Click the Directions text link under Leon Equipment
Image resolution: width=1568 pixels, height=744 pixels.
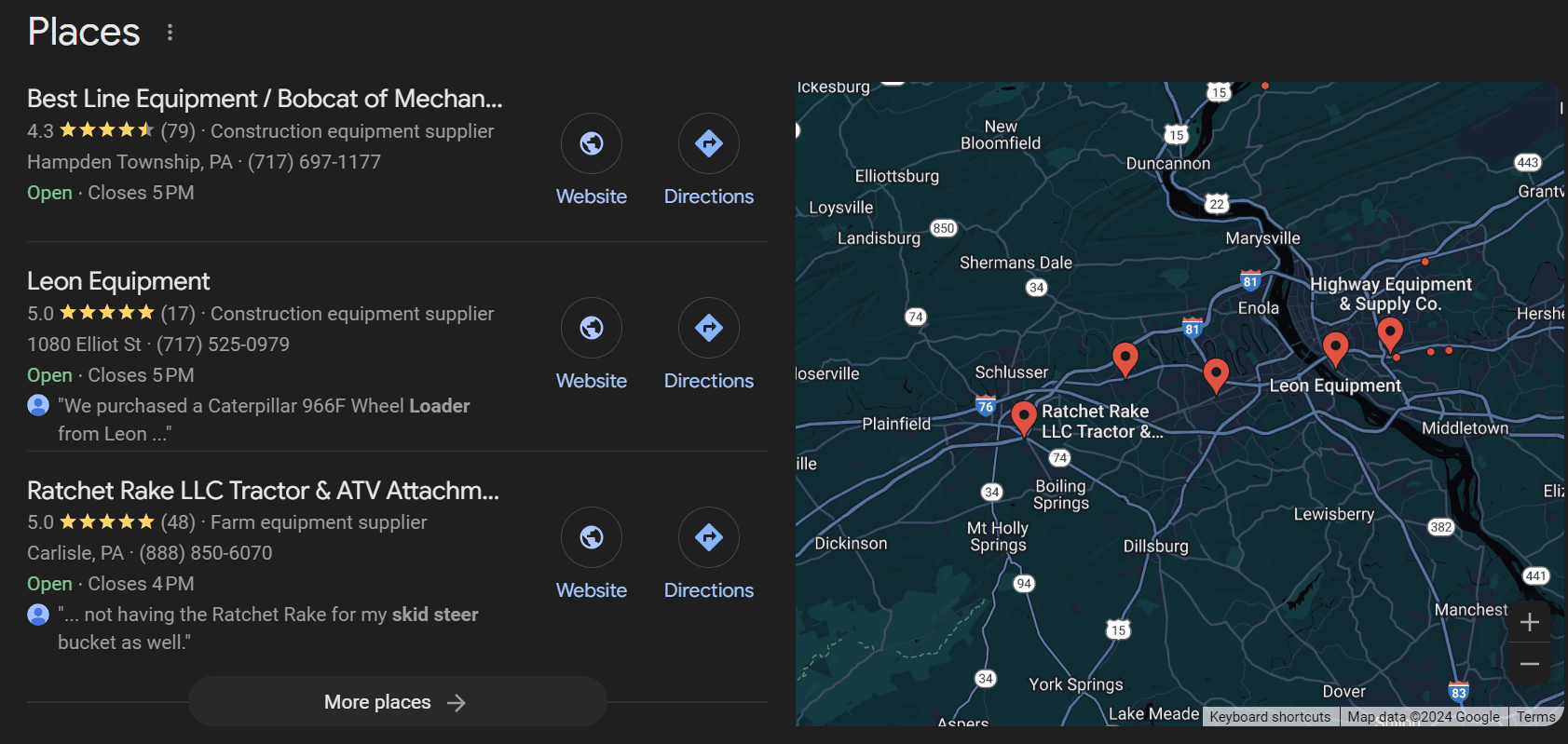click(x=709, y=381)
